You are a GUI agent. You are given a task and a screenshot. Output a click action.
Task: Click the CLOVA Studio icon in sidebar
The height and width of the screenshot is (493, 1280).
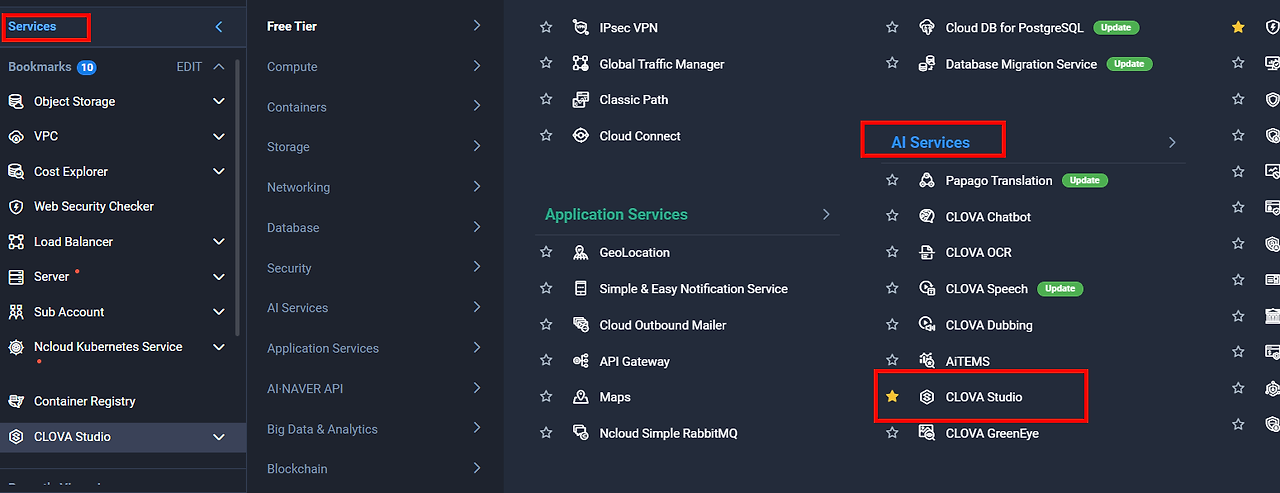(x=16, y=436)
